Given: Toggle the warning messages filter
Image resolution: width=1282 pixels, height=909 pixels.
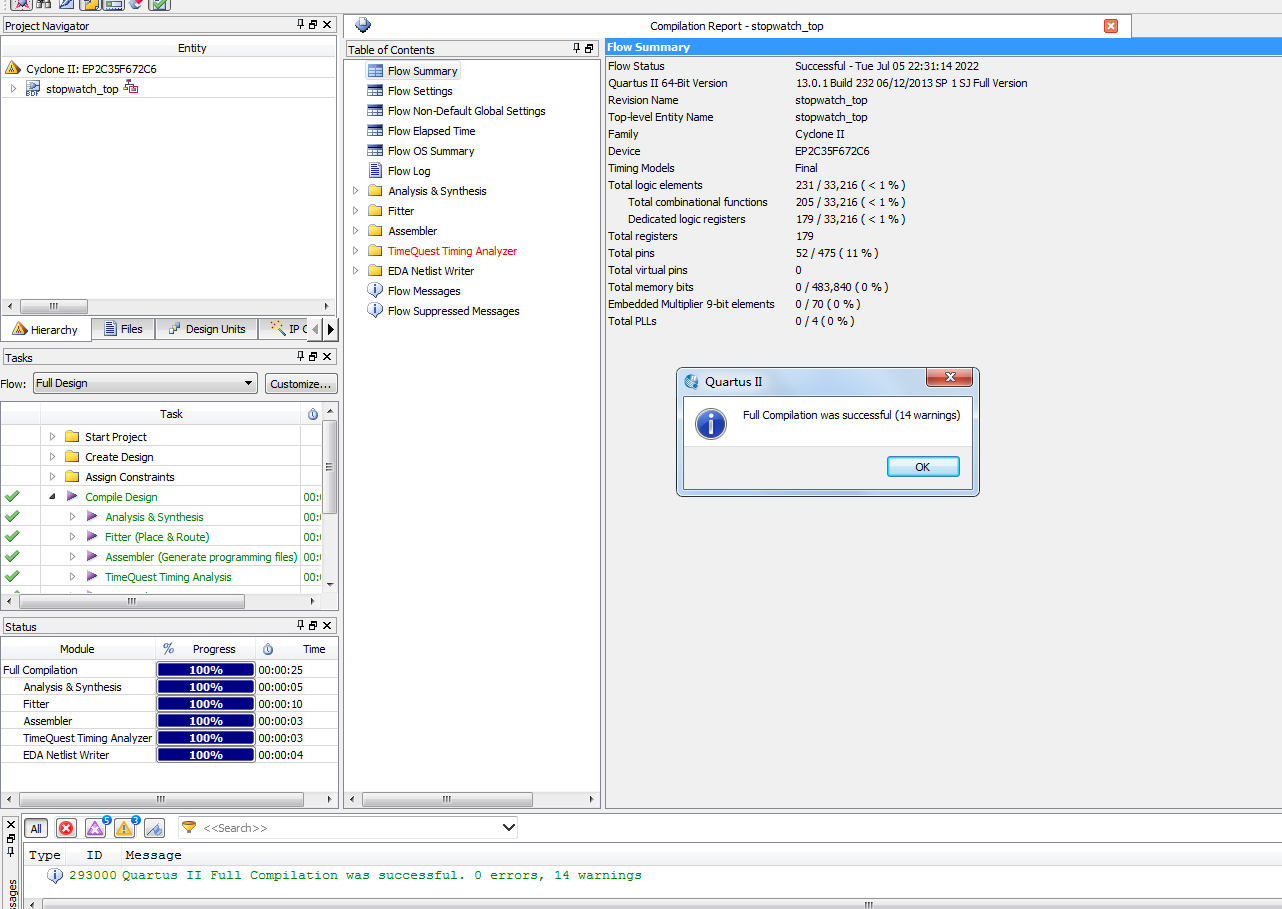Looking at the screenshot, I should [x=125, y=827].
